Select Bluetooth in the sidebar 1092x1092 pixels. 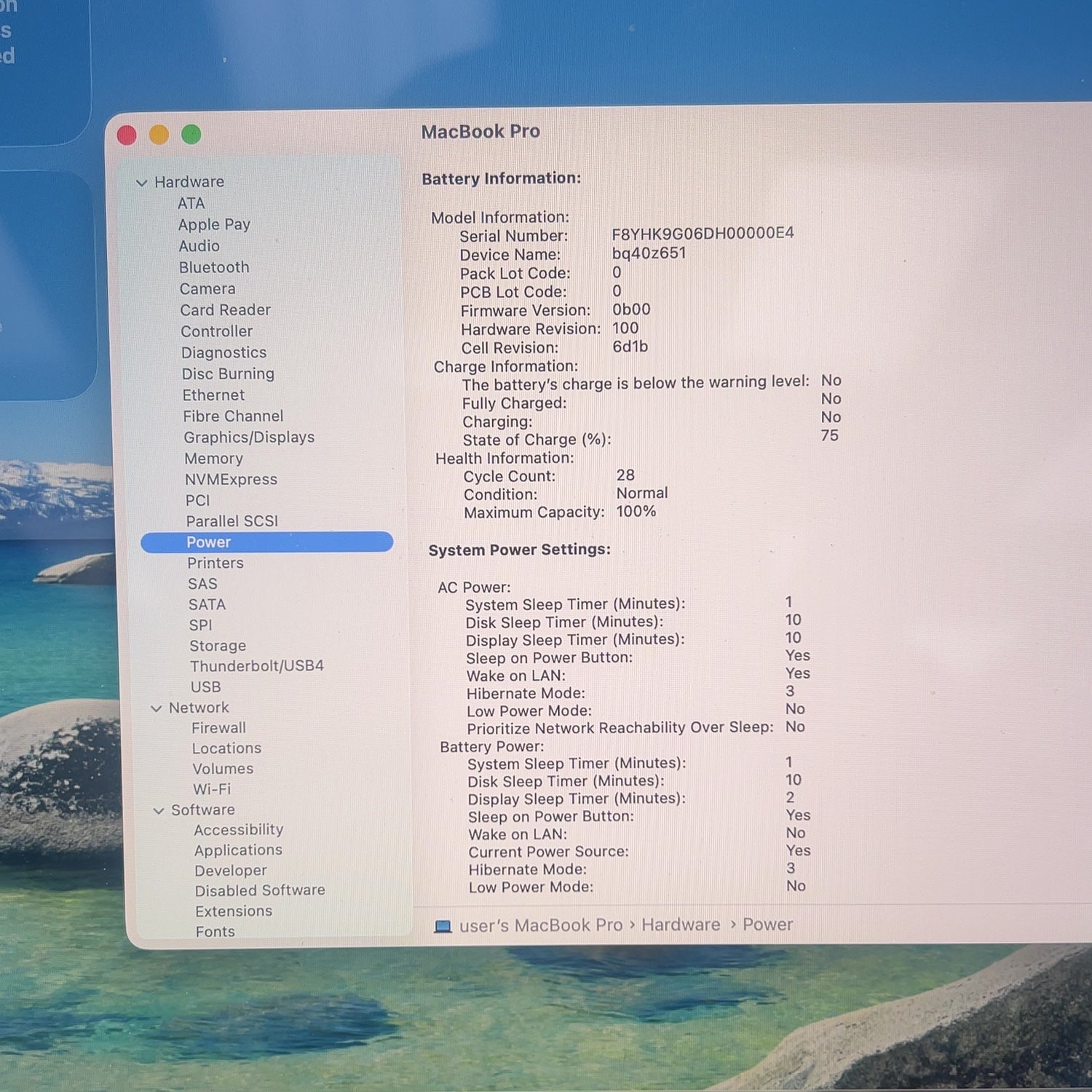214,267
